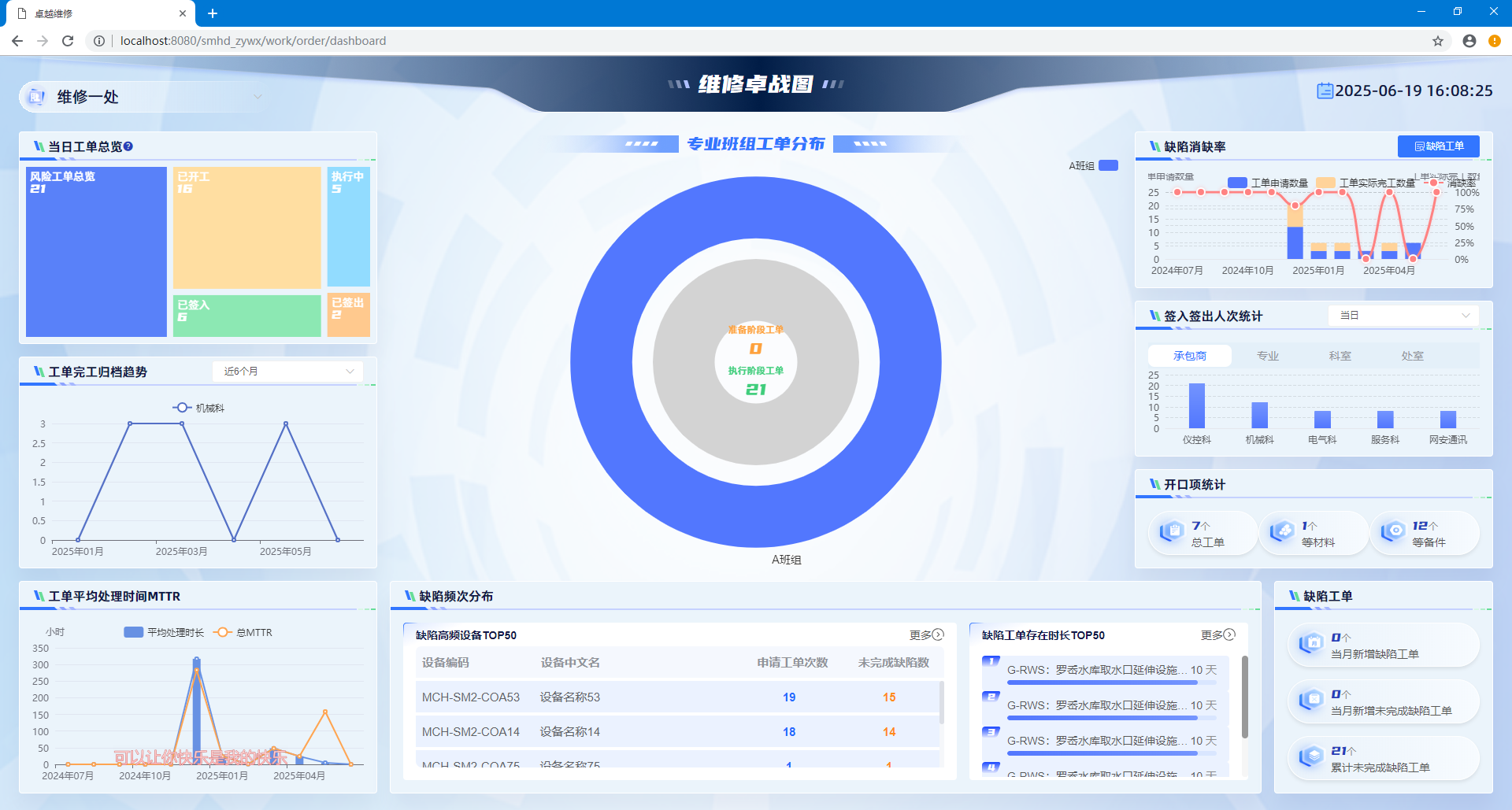Reload the dashboard page

tap(68, 41)
